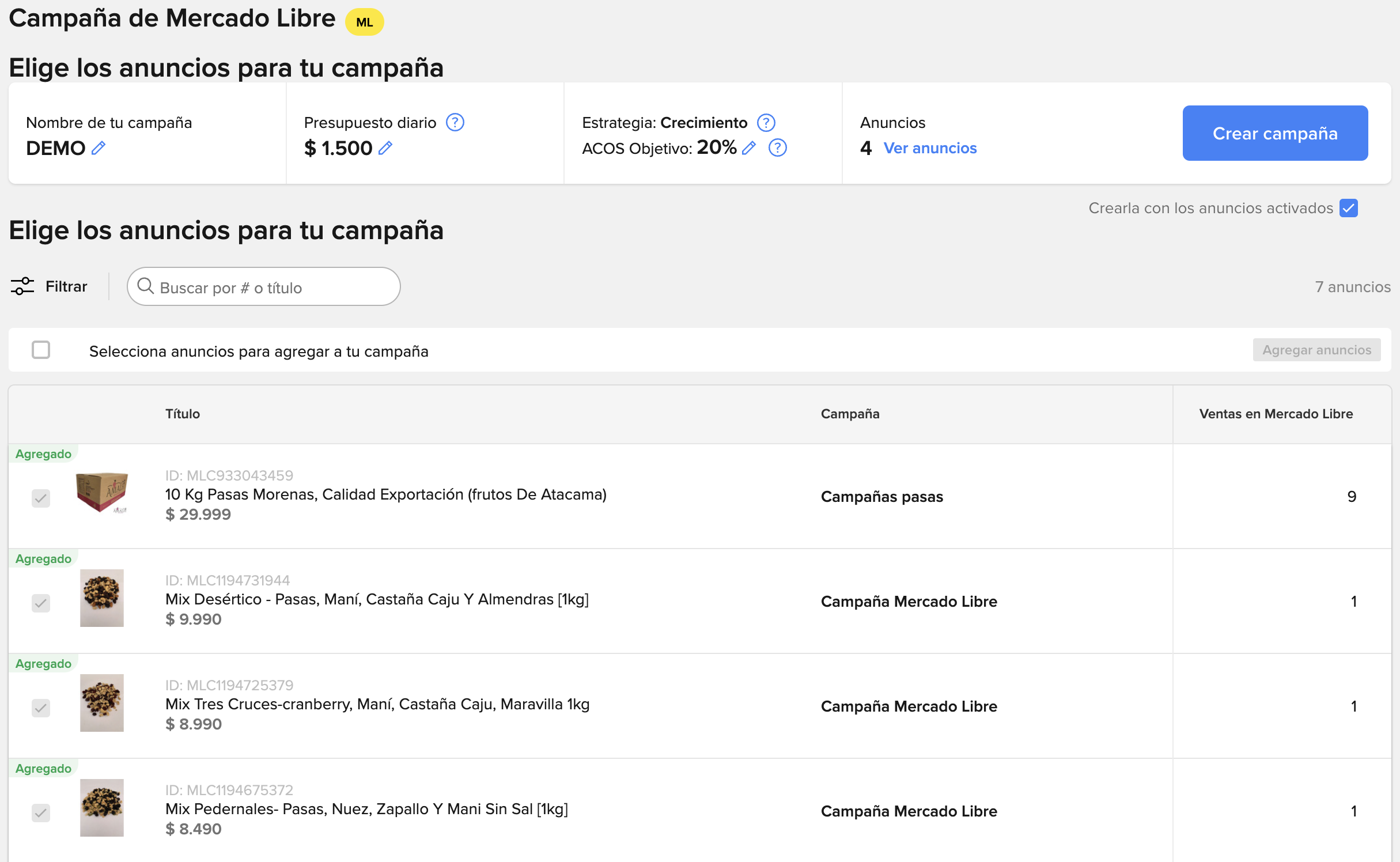
Task: Click sales count 9 for Pasas Morenas
Action: [1352, 496]
